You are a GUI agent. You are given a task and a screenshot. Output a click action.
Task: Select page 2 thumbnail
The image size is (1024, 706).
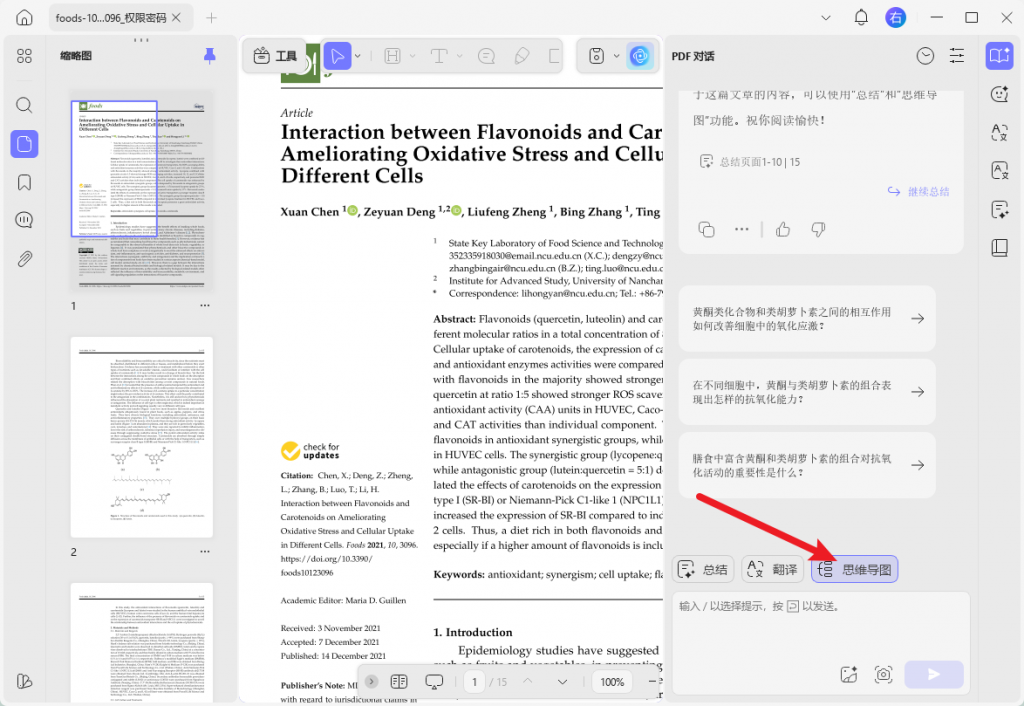[x=141, y=437]
